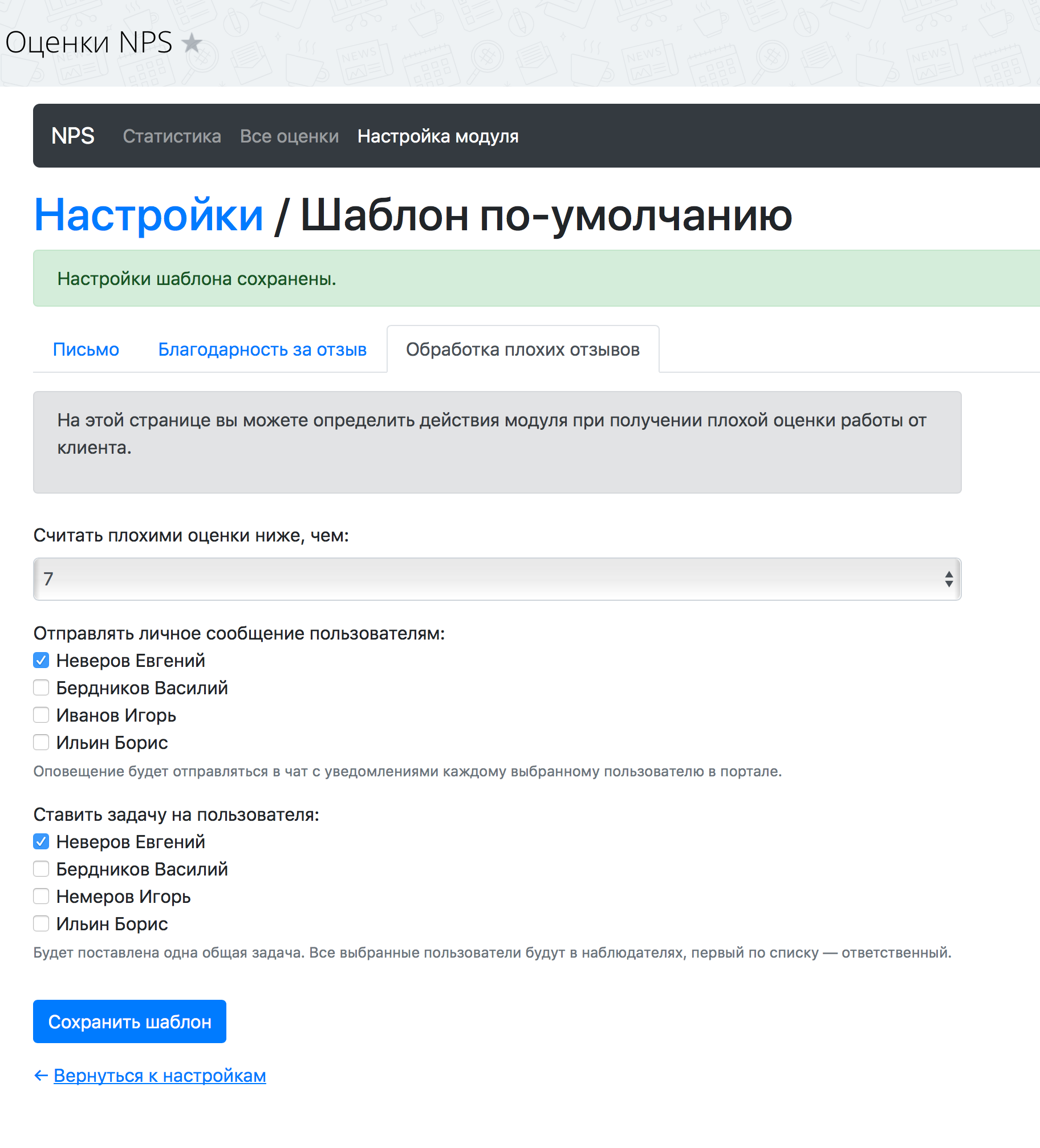
Task: Follow the Вернуться к настройкам link
Action: pos(159,1076)
